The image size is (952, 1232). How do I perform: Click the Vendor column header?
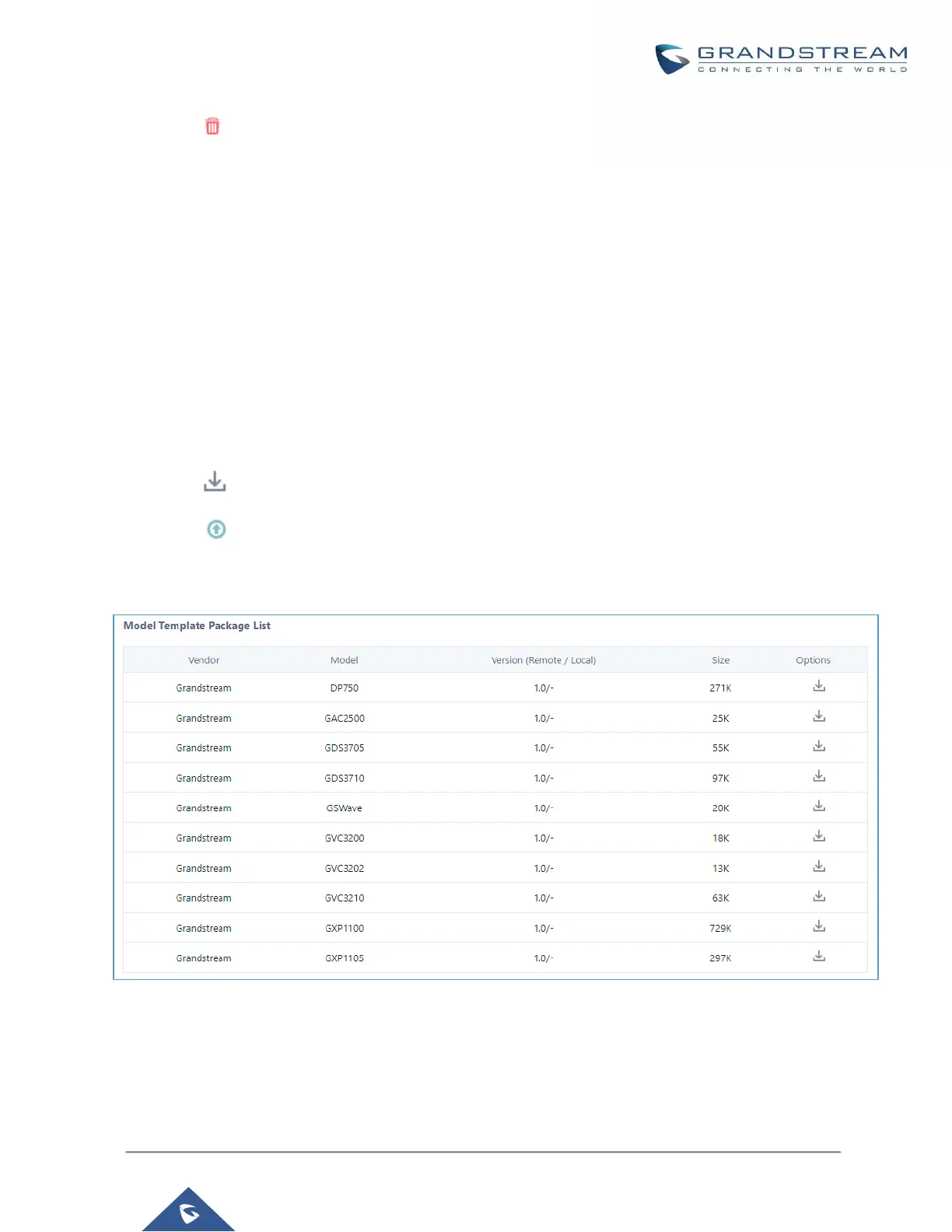(204, 660)
